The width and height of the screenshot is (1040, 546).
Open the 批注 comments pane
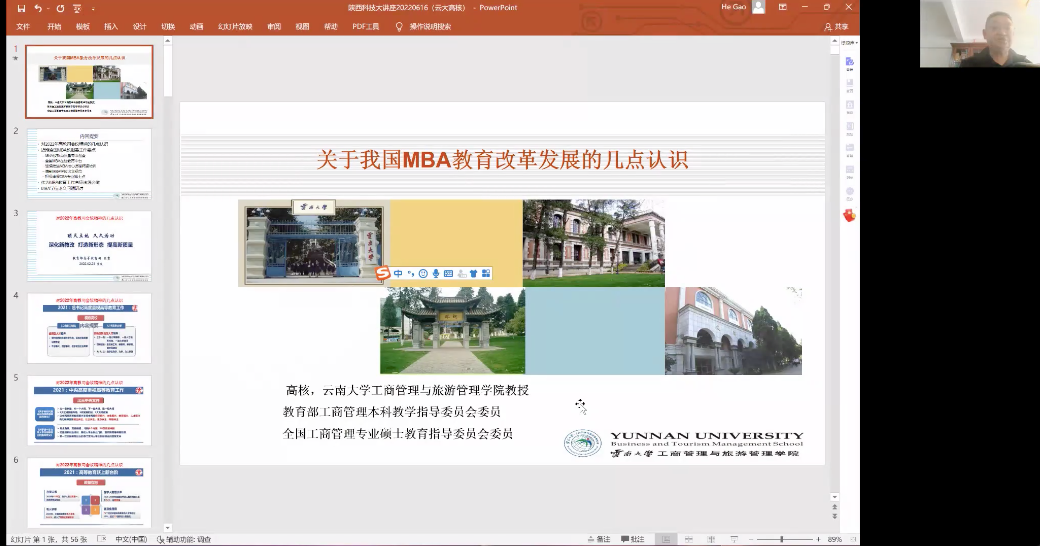tap(632, 539)
